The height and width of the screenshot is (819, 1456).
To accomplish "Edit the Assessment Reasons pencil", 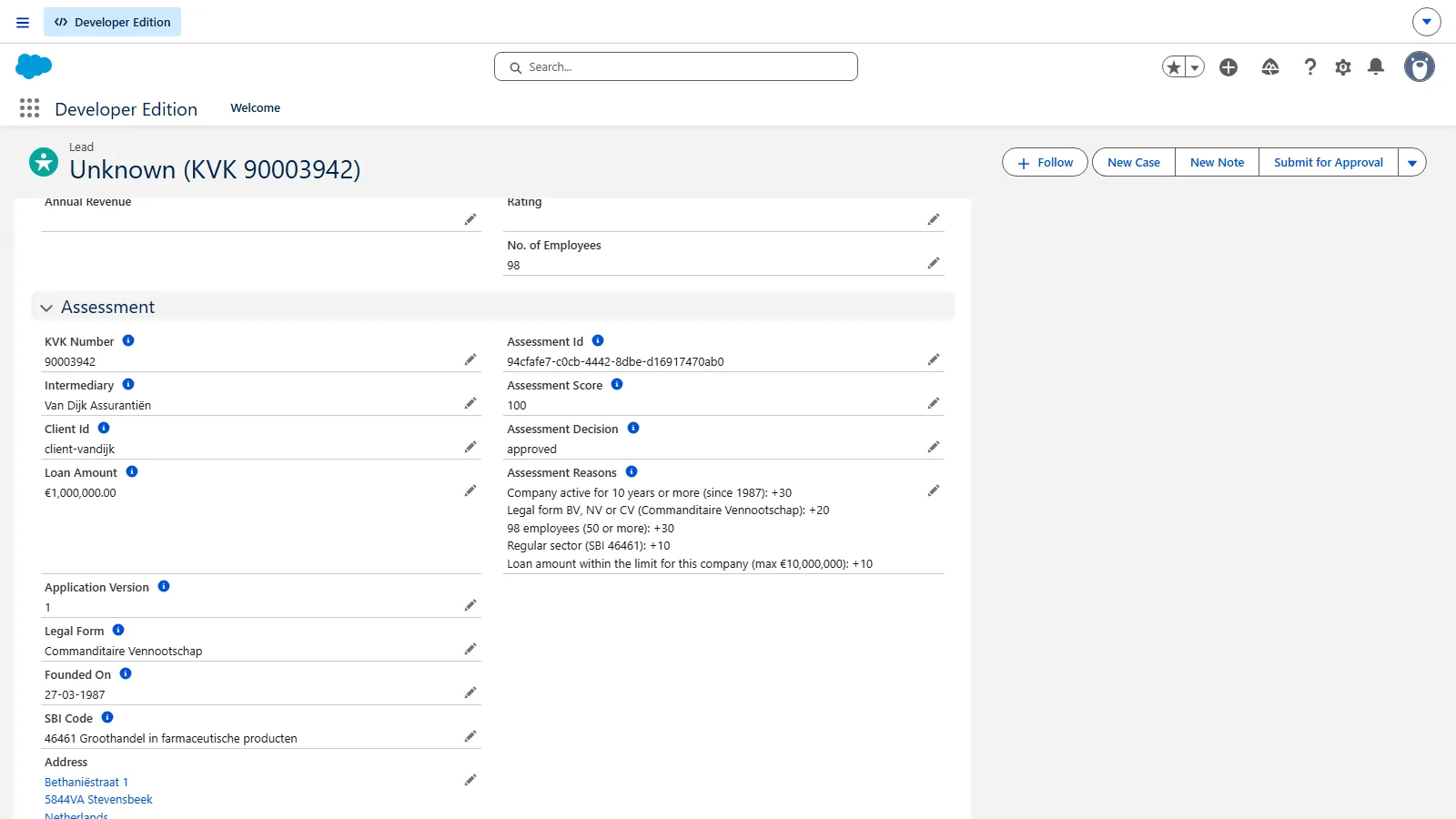I will (x=934, y=490).
